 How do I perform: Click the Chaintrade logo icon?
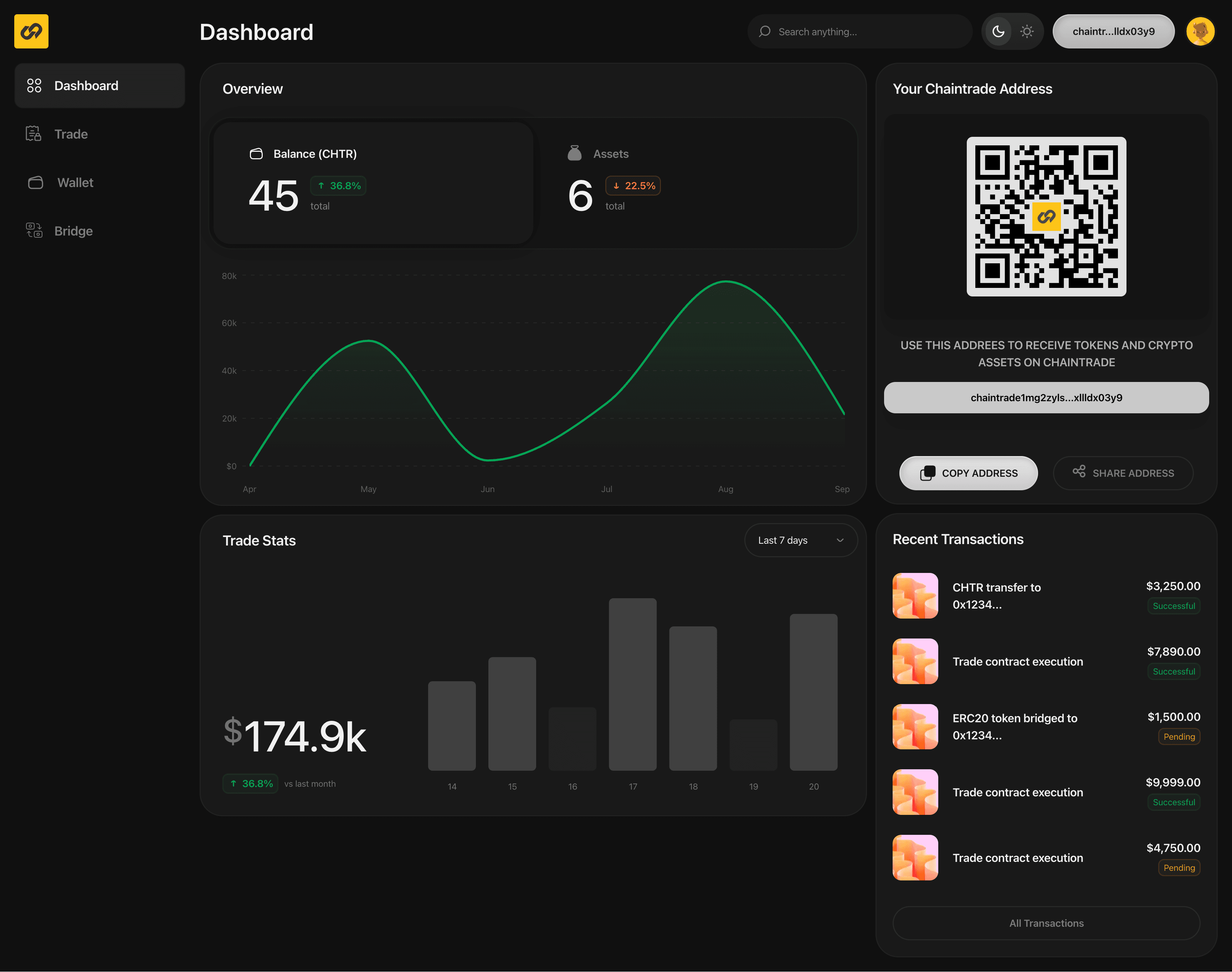(x=31, y=31)
